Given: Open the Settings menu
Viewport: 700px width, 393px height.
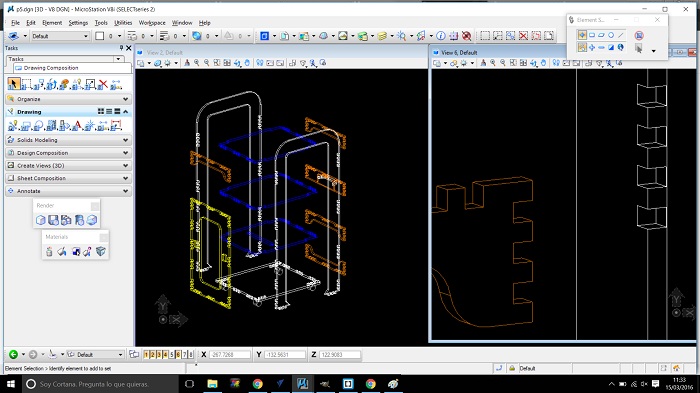Looking at the screenshot, I should [x=78, y=22].
